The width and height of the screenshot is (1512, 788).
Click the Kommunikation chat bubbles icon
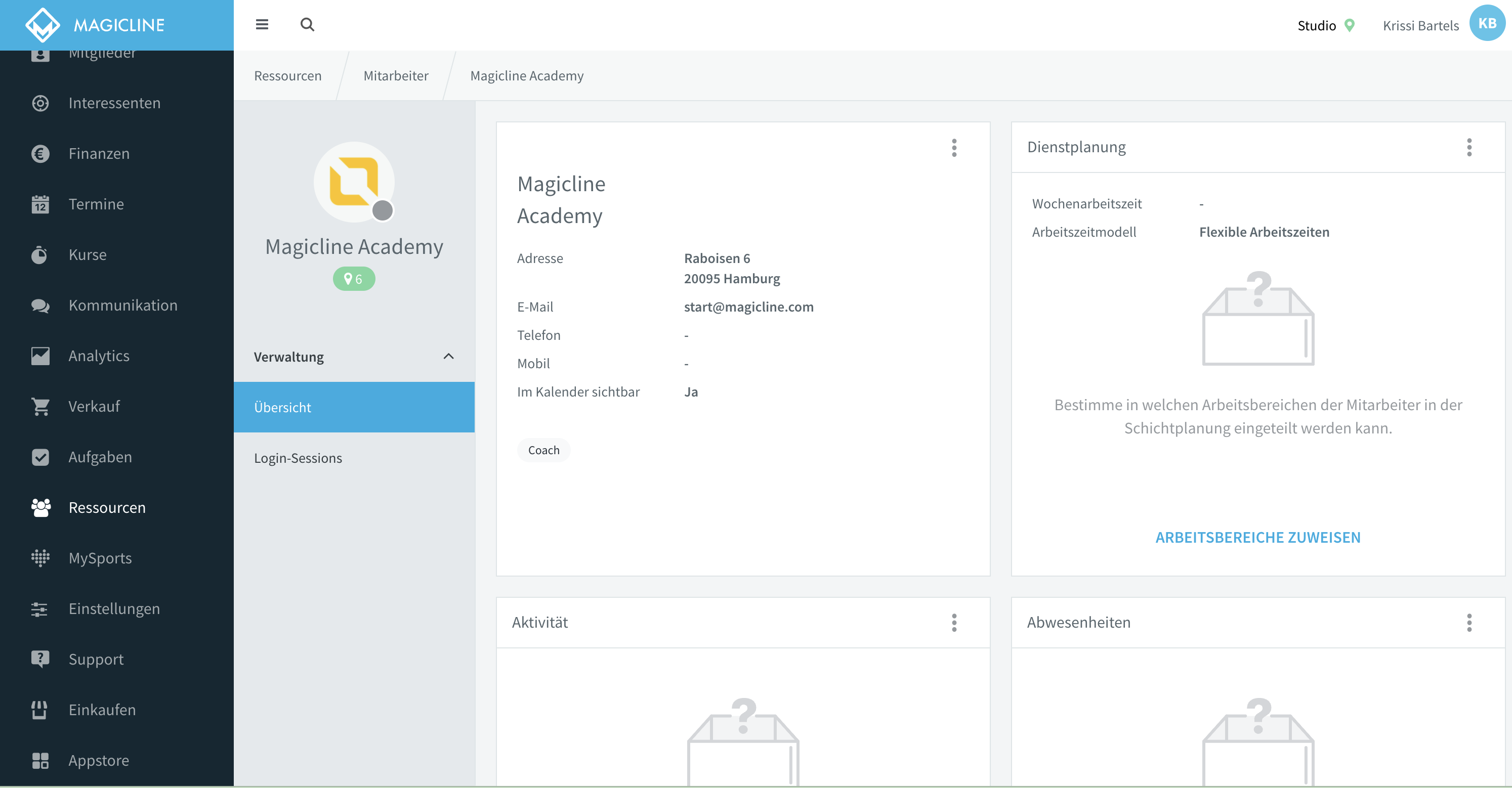40,305
